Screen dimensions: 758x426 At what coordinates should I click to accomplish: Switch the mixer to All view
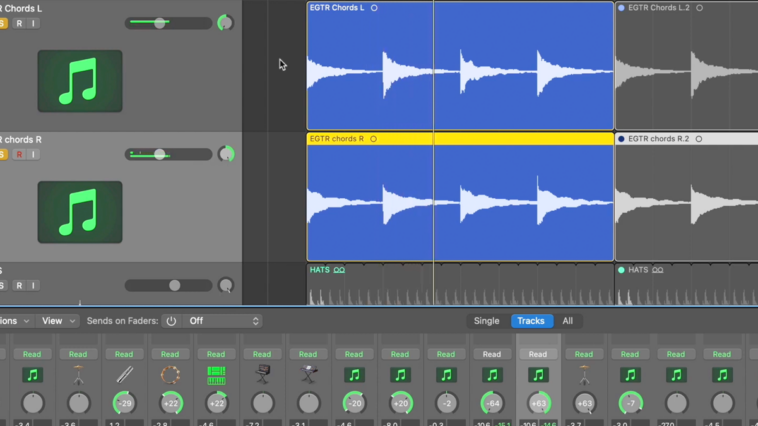[568, 321]
